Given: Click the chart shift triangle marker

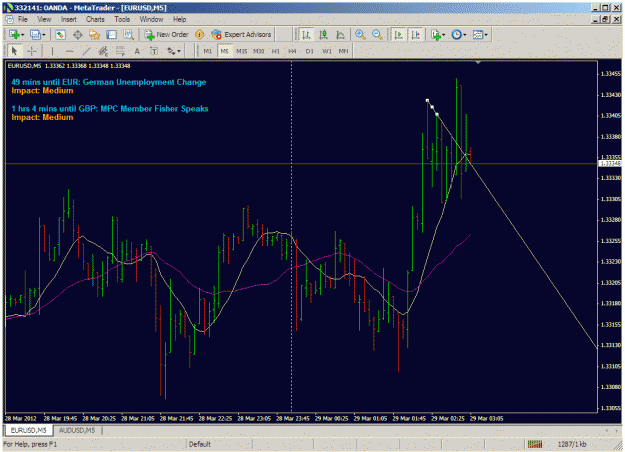Looking at the screenshot, I should (x=478, y=63).
